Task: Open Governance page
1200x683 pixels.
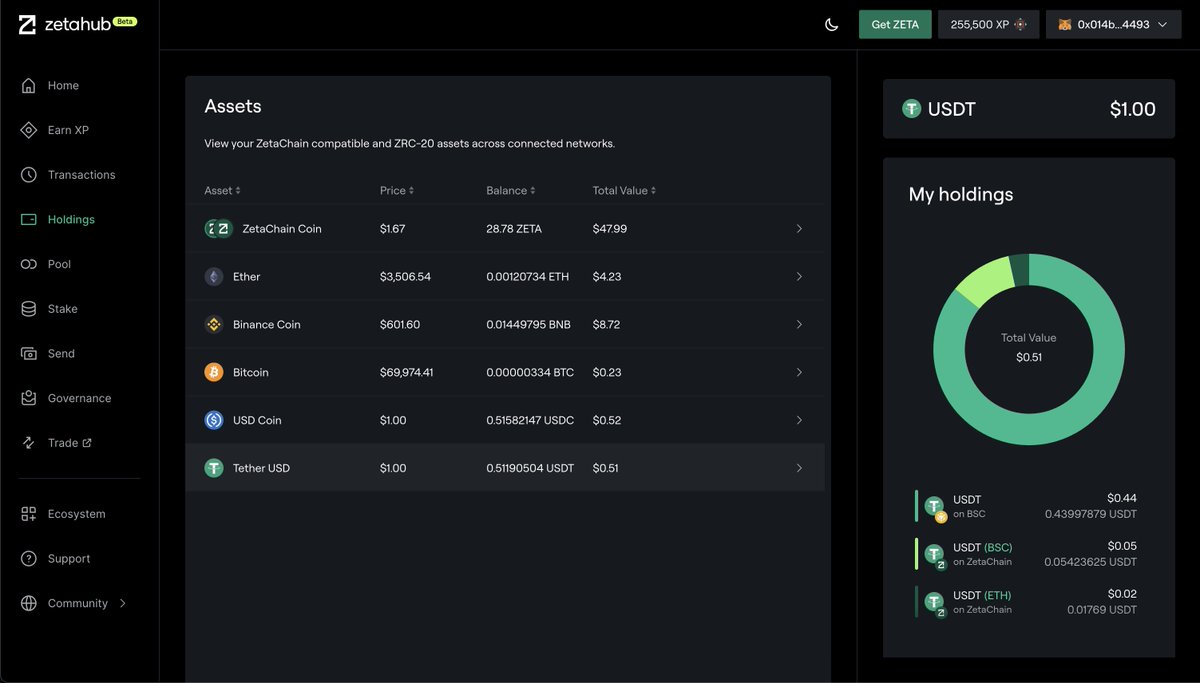Action: point(79,398)
